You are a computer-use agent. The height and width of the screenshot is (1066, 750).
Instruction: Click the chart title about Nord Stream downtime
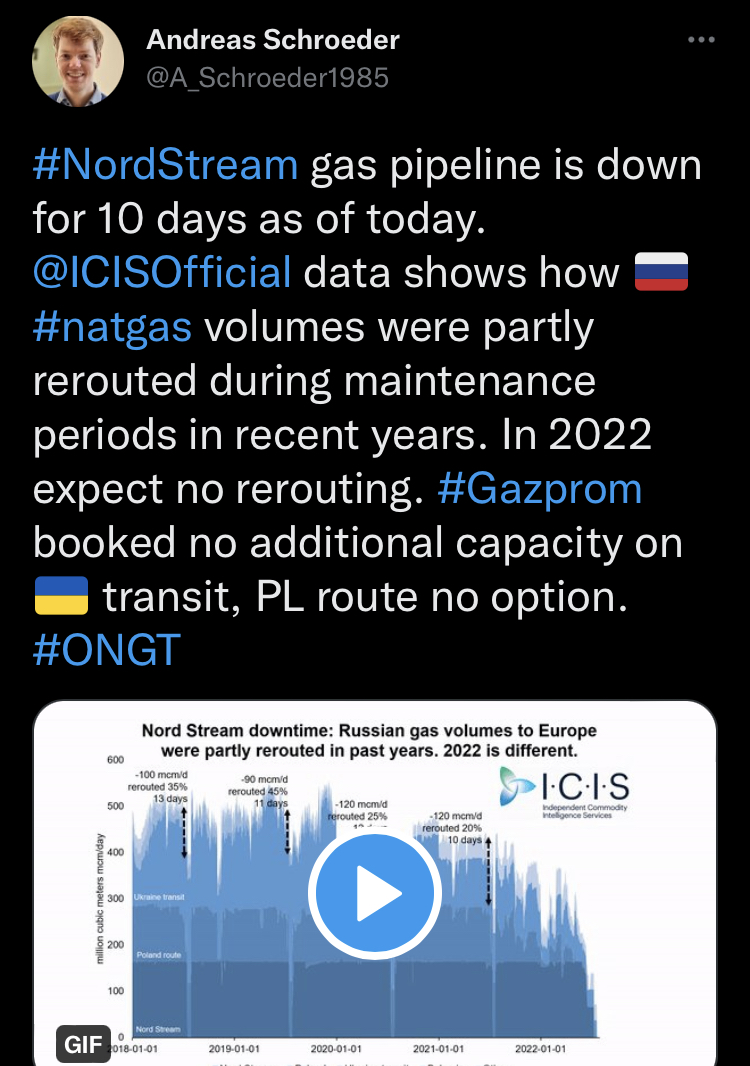coord(370,740)
